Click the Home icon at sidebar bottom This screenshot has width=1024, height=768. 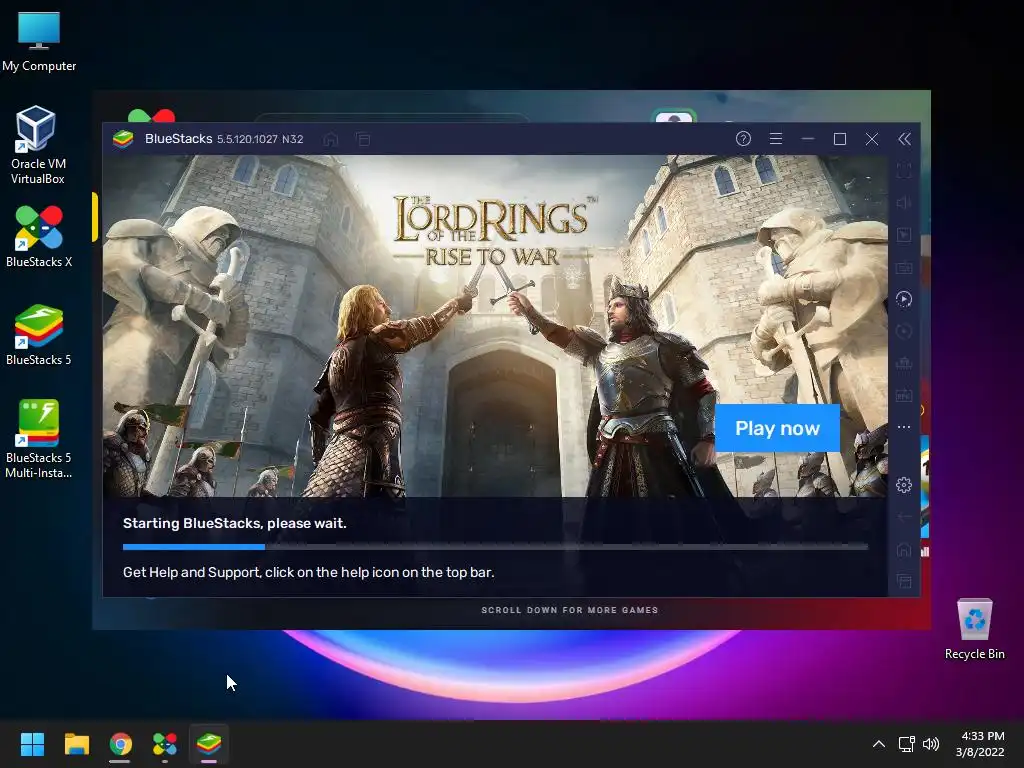point(904,549)
